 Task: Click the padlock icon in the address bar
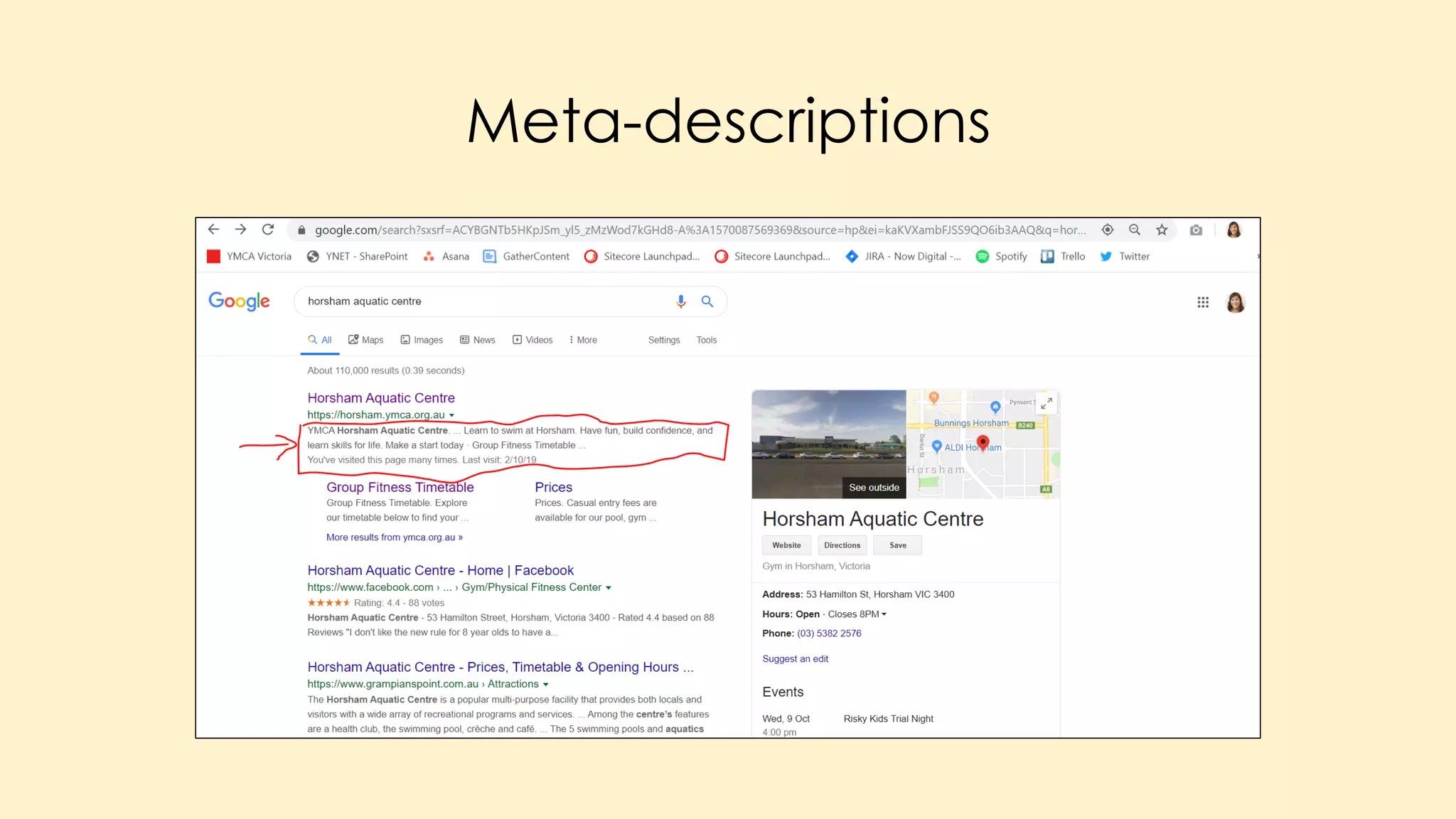click(x=301, y=230)
